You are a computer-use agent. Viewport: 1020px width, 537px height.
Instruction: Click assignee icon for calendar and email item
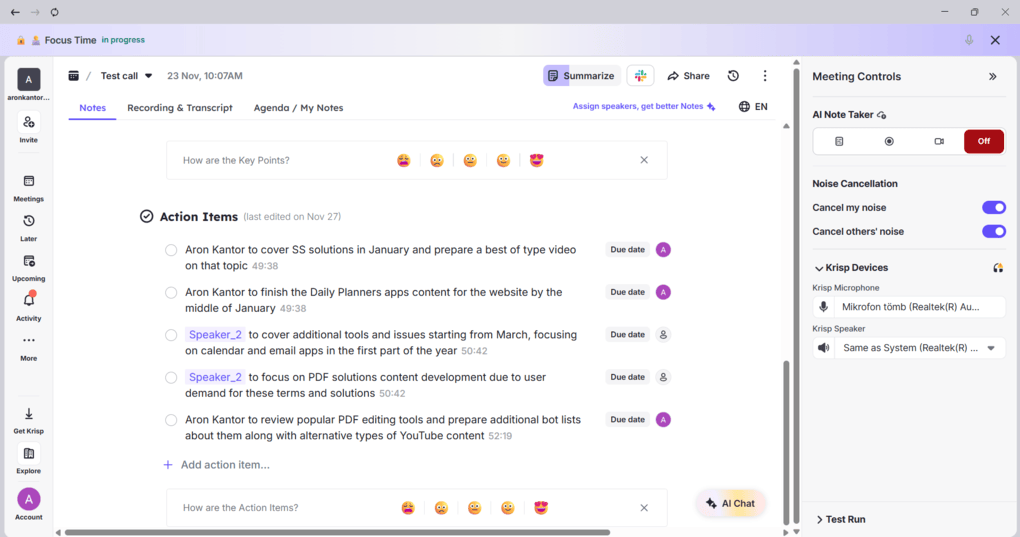click(x=663, y=335)
